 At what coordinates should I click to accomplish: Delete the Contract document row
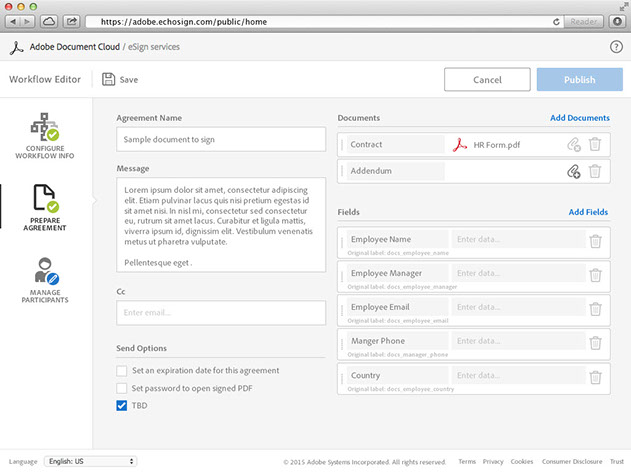tap(595, 145)
